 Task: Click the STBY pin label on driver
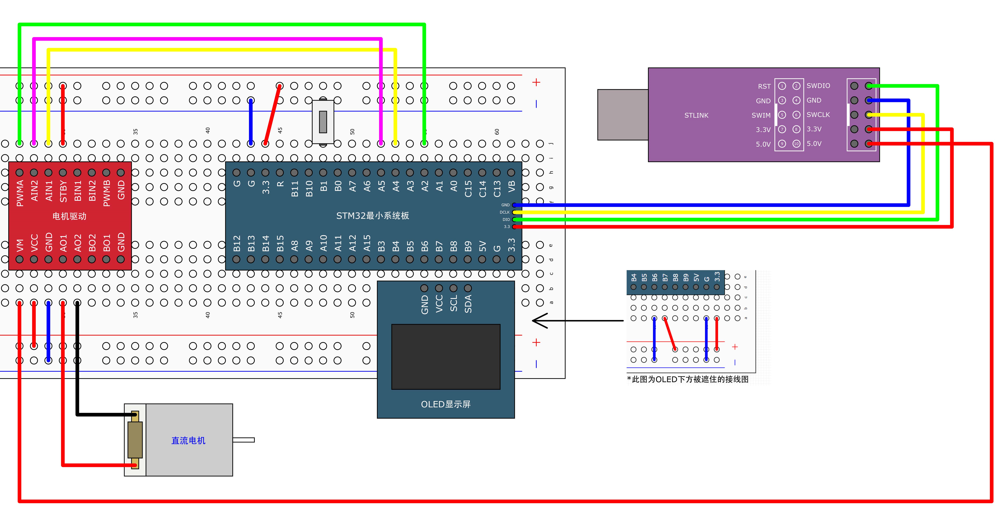[64, 193]
